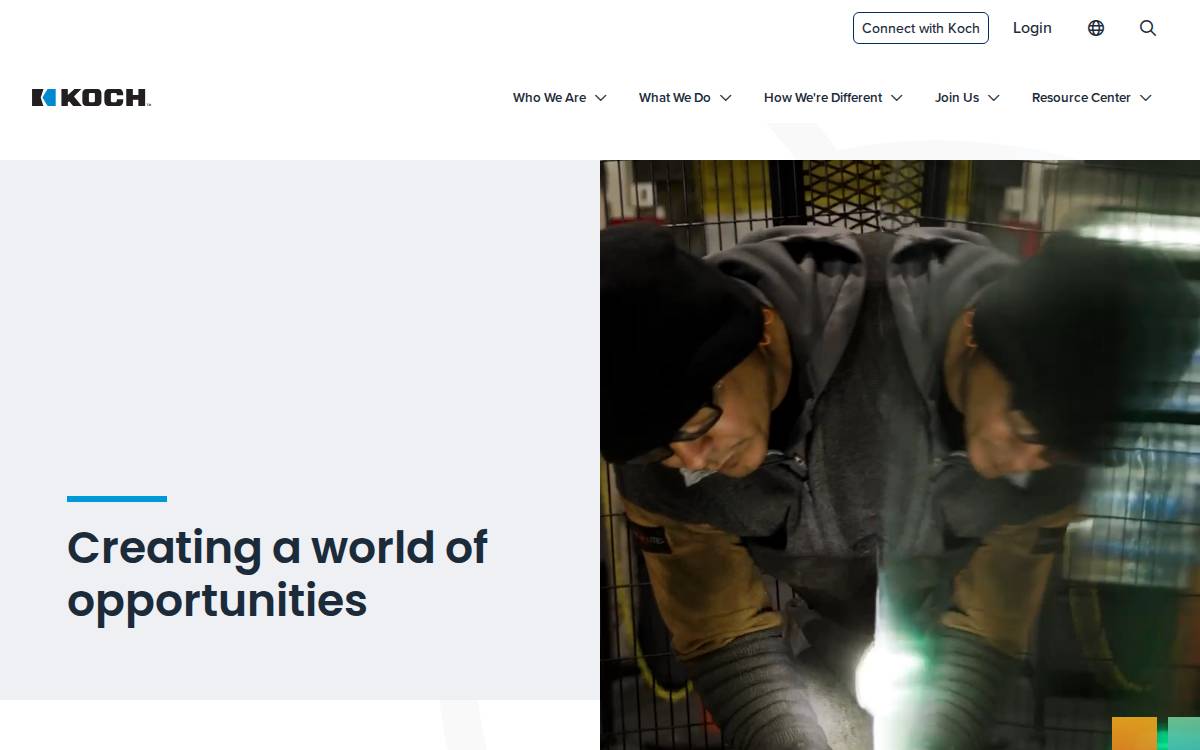The image size is (1200, 750).
Task: Open the What We Do menu
Action: pos(674,98)
